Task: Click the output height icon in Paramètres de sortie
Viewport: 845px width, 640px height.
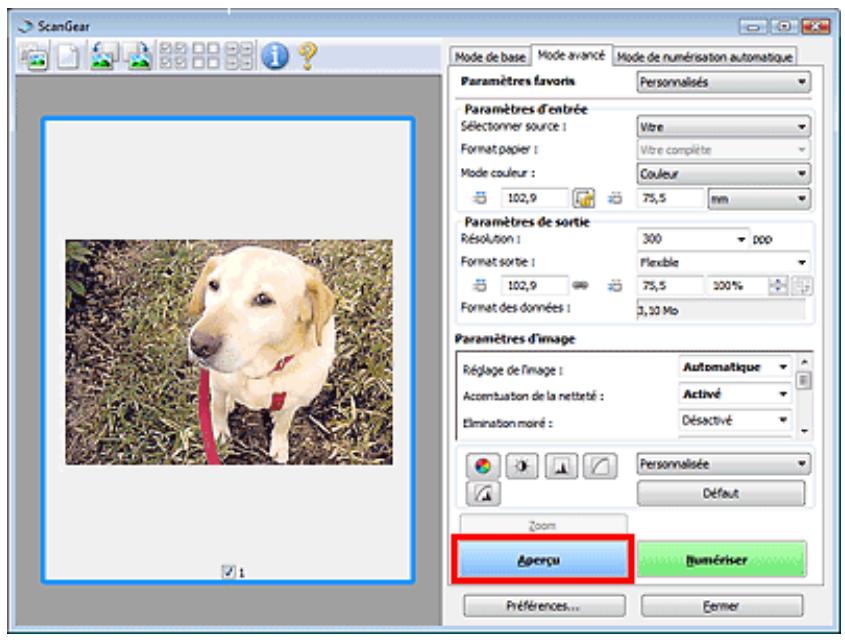Action: 615,286
